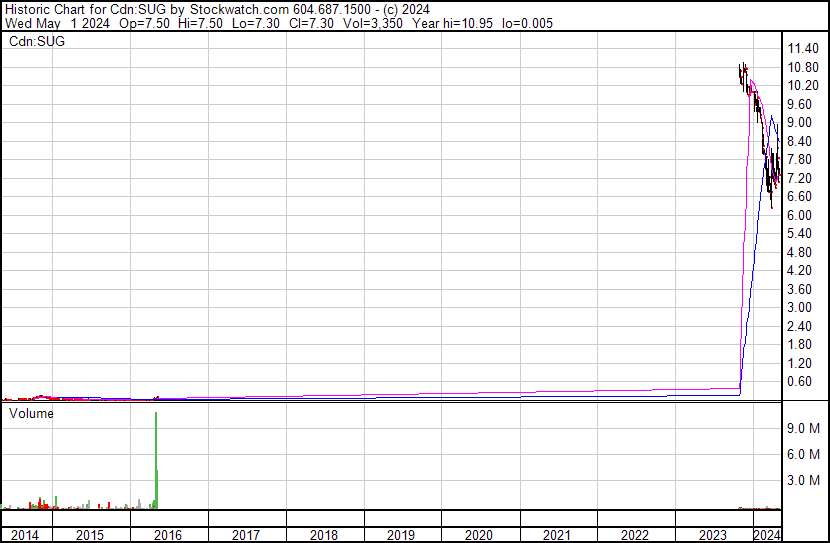The image size is (830, 543).
Task: Click the 9.00 price axis label
Action: point(799,122)
